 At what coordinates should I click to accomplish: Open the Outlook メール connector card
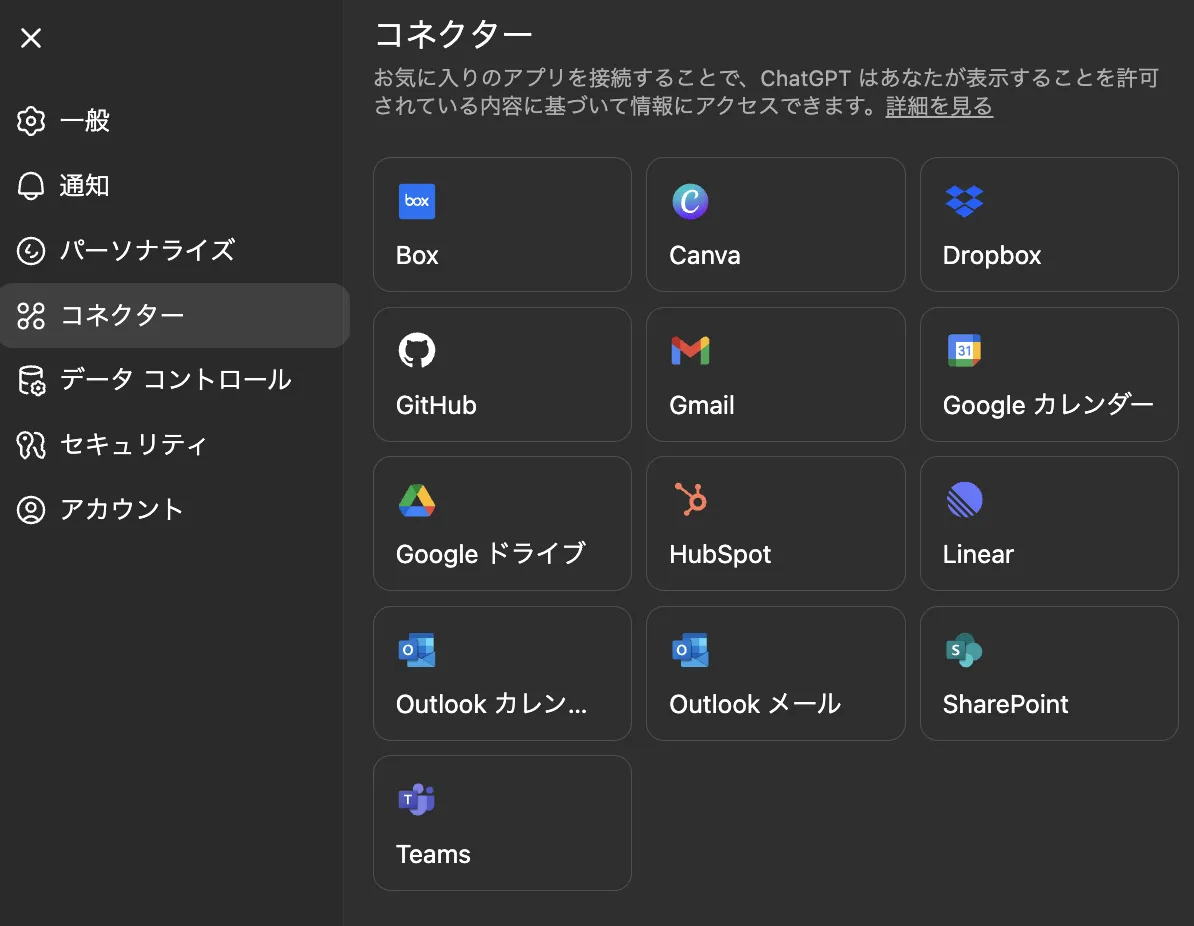pyautogui.click(x=775, y=673)
